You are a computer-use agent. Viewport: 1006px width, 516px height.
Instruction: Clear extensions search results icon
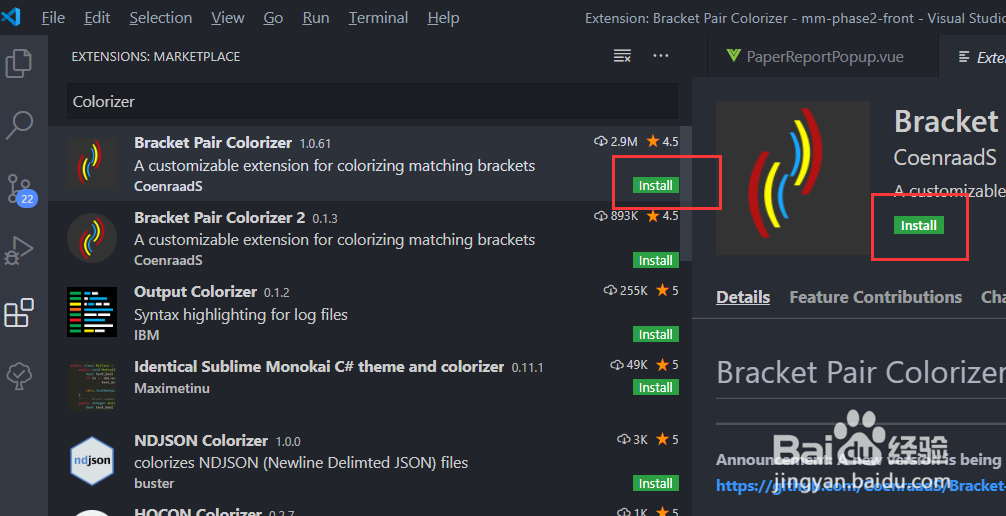(x=622, y=56)
